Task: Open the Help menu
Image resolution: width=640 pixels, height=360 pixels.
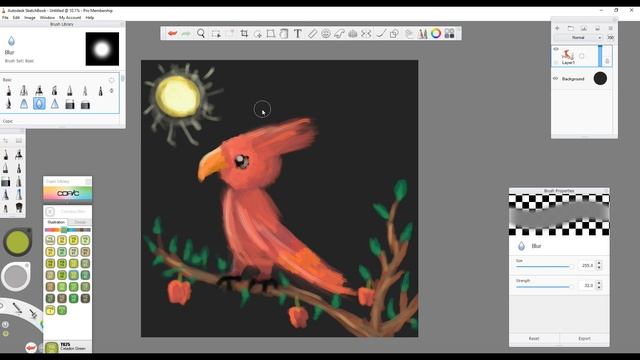Action: point(90,18)
